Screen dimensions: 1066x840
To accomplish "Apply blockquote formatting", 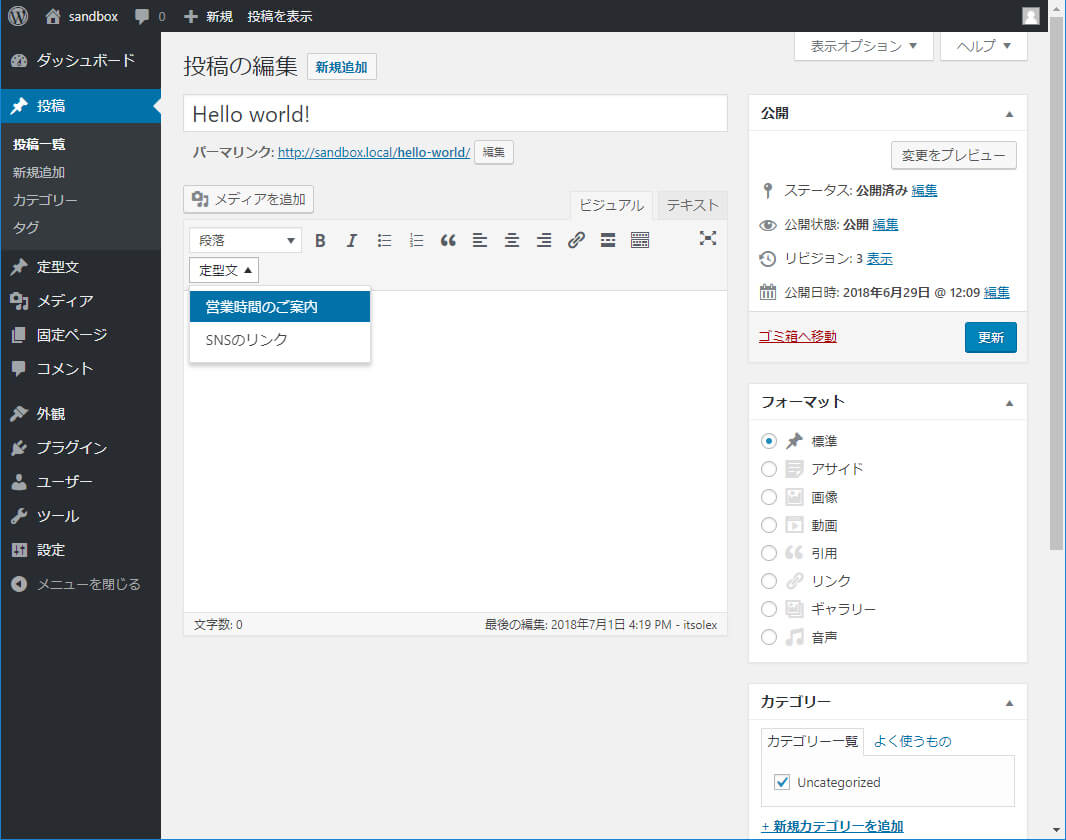I will tap(448, 240).
